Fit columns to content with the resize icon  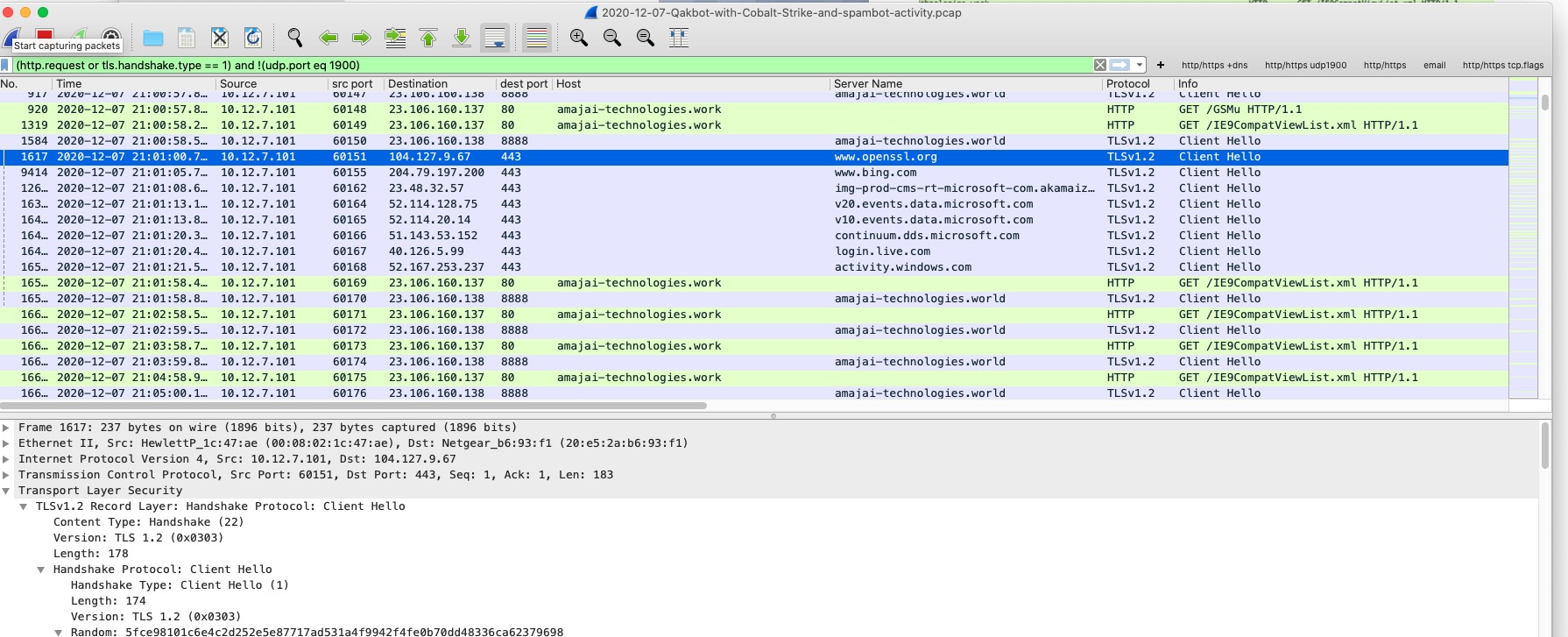tap(679, 38)
